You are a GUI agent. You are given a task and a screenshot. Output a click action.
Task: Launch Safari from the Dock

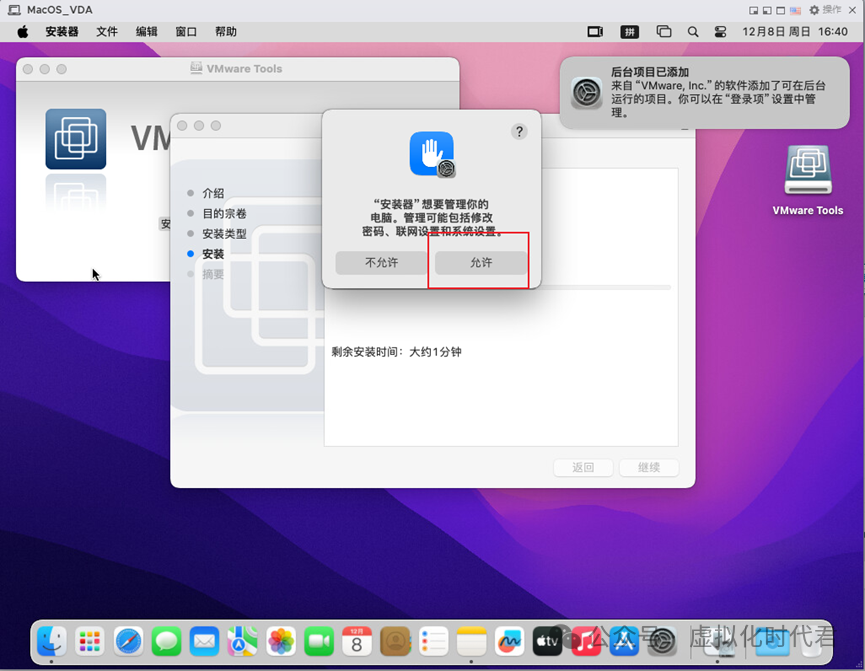(128, 641)
